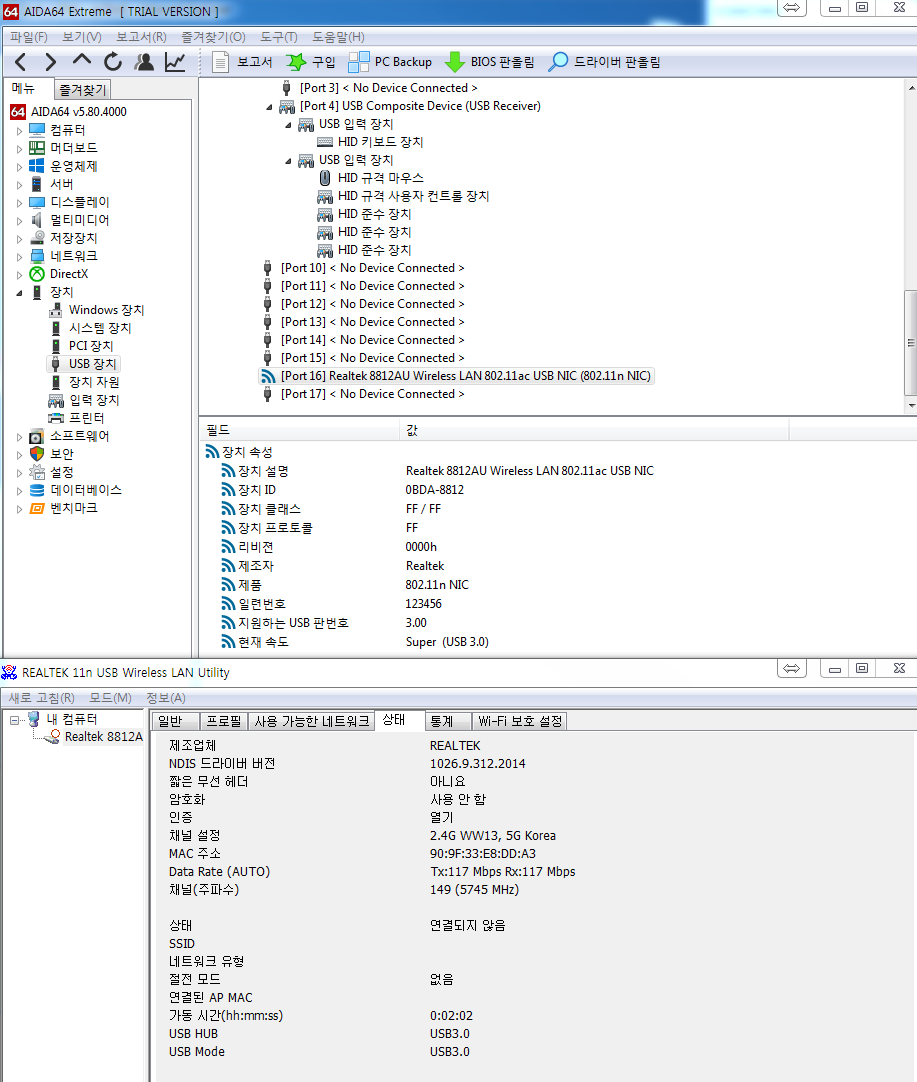Open the user profile icon in toolbar
This screenshot has width=917, height=1082.
coord(144,62)
